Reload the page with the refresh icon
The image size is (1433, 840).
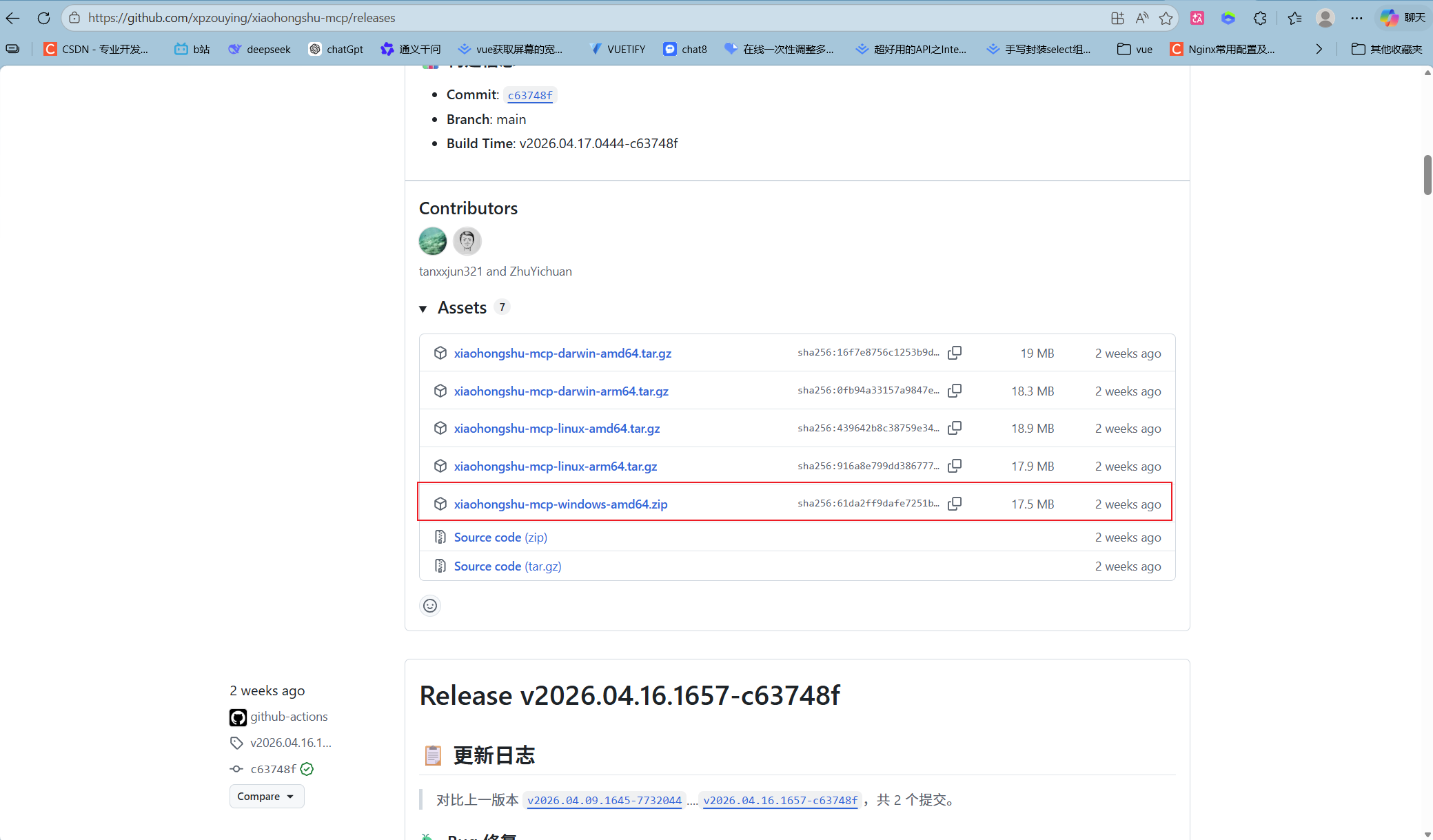(43, 18)
